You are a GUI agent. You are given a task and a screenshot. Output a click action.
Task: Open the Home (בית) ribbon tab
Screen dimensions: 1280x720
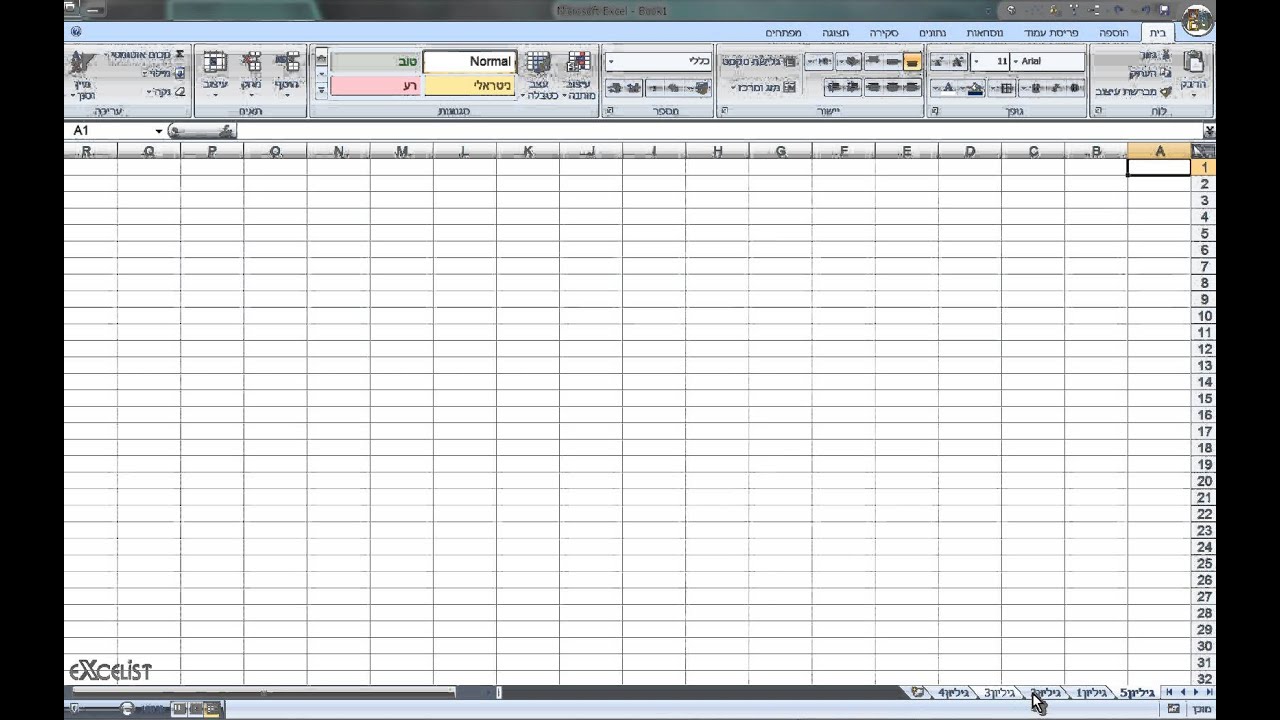(x=1157, y=33)
